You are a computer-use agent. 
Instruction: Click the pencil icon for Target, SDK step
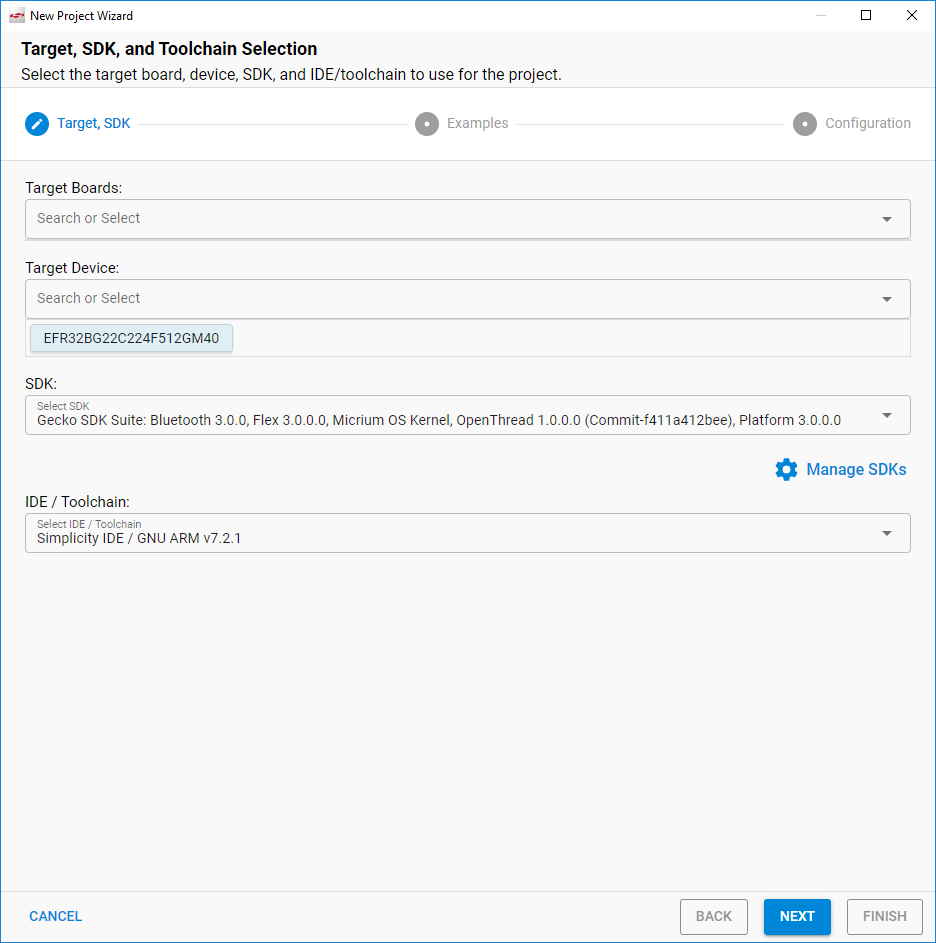(37, 124)
